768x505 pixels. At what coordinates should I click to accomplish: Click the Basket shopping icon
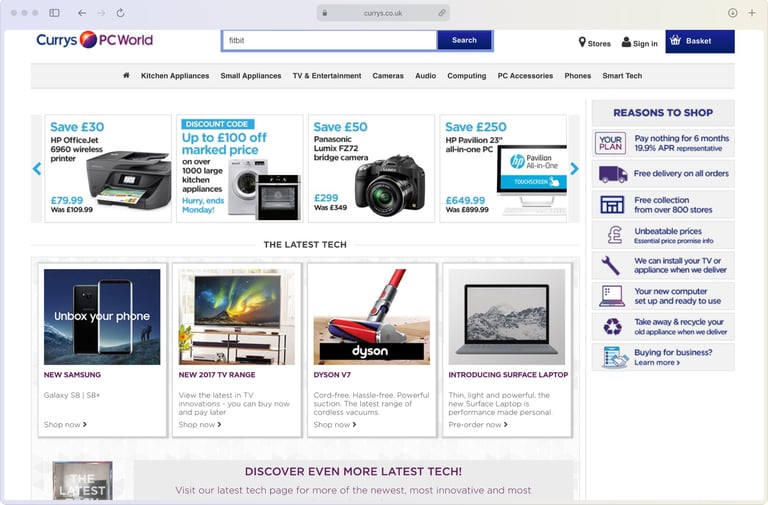click(675, 41)
